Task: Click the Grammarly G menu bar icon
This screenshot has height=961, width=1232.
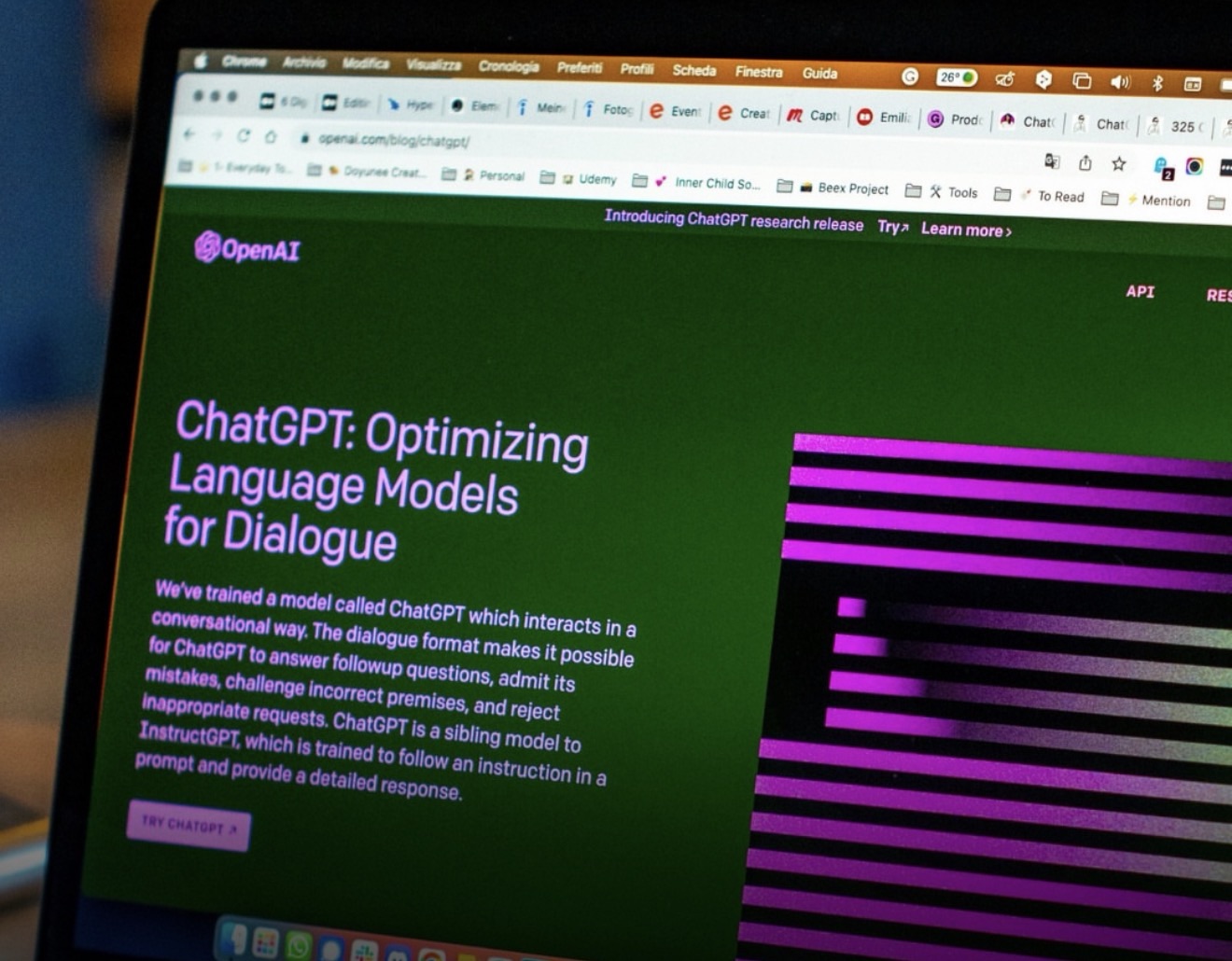Action: 910,77
